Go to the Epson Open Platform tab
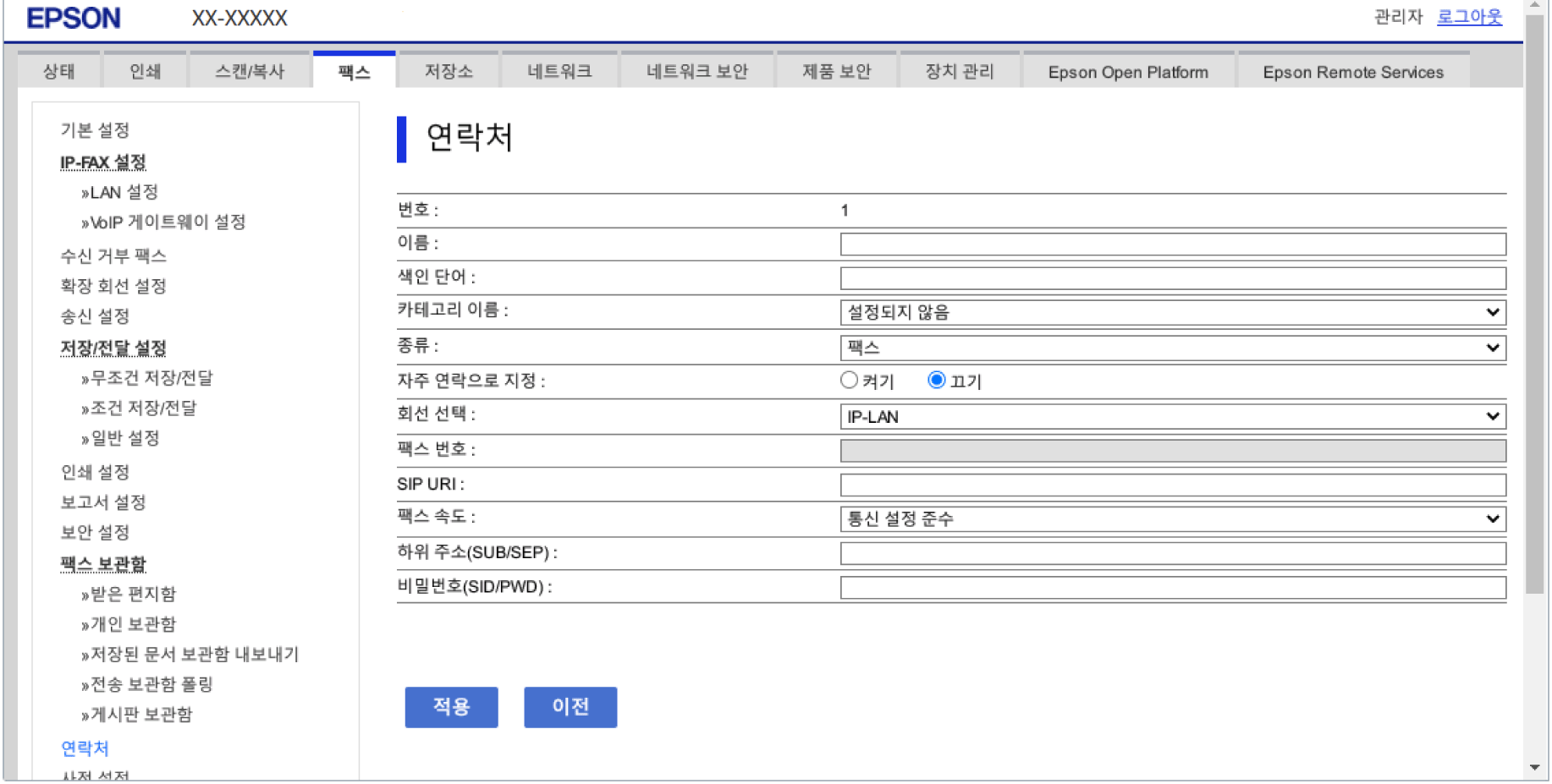Viewport: 1552px width, 784px height. coord(1127,73)
